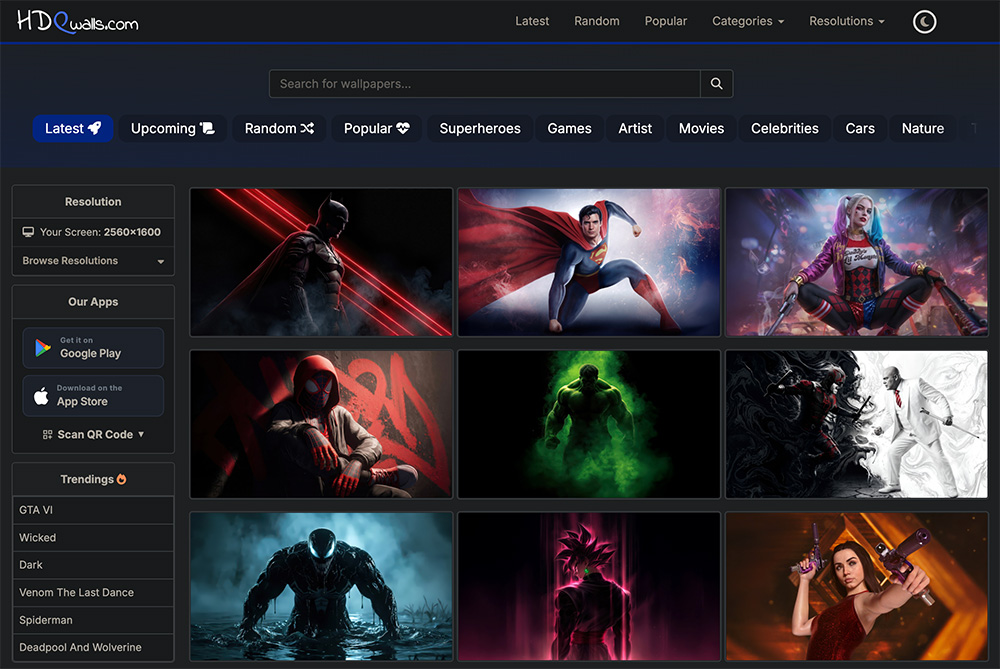Open Google Play app badge

point(93,348)
